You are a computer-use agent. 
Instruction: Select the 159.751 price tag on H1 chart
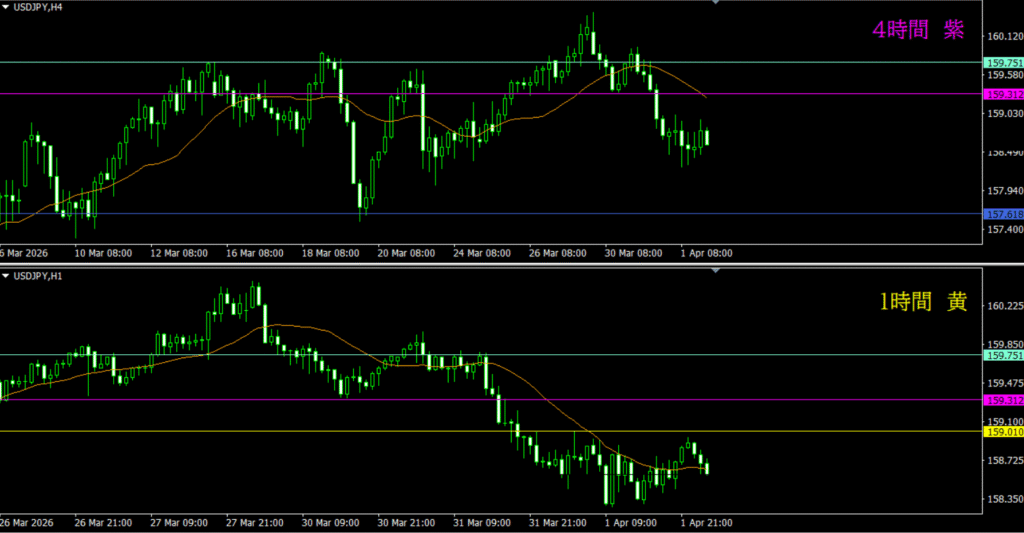(x=1003, y=355)
